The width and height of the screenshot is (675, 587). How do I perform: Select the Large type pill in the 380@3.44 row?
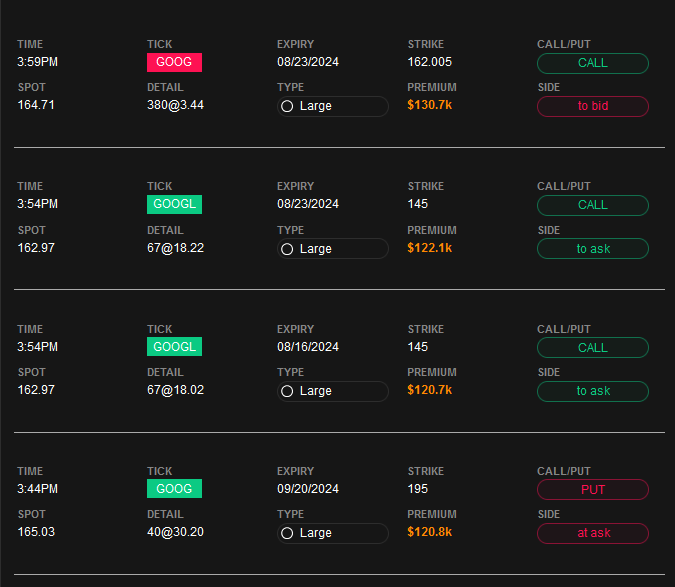coord(333,106)
